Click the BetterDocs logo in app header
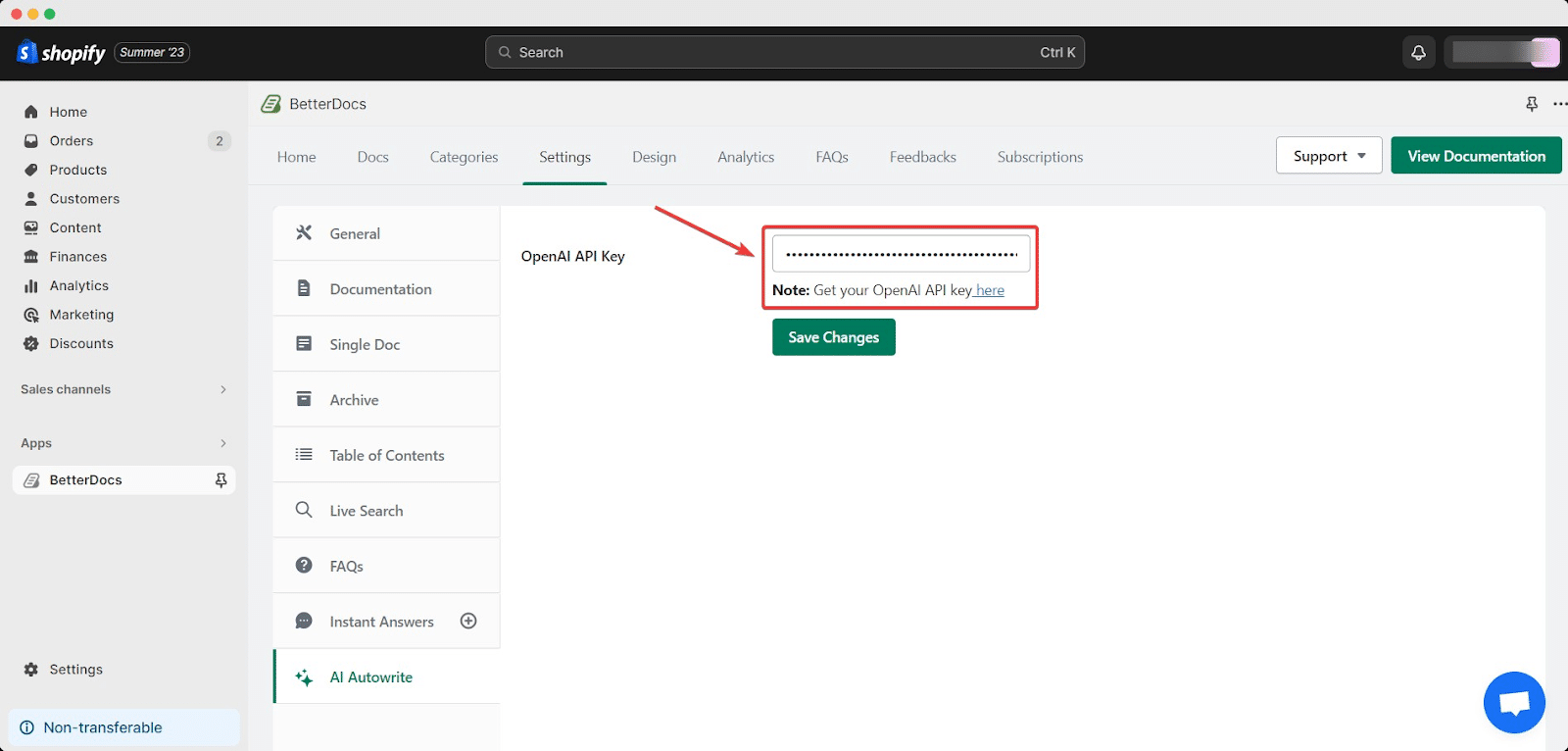 [270, 104]
